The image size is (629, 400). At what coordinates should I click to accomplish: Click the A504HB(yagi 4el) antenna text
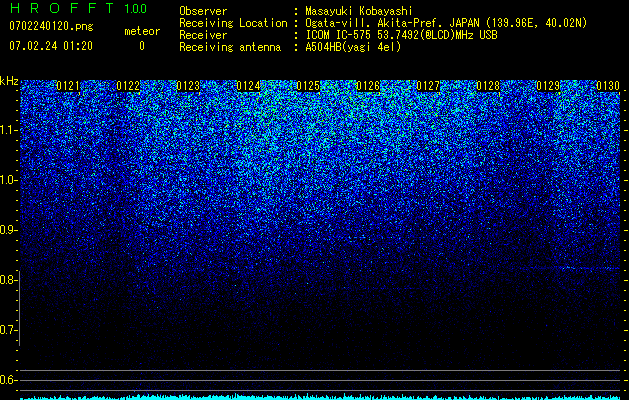[353, 47]
